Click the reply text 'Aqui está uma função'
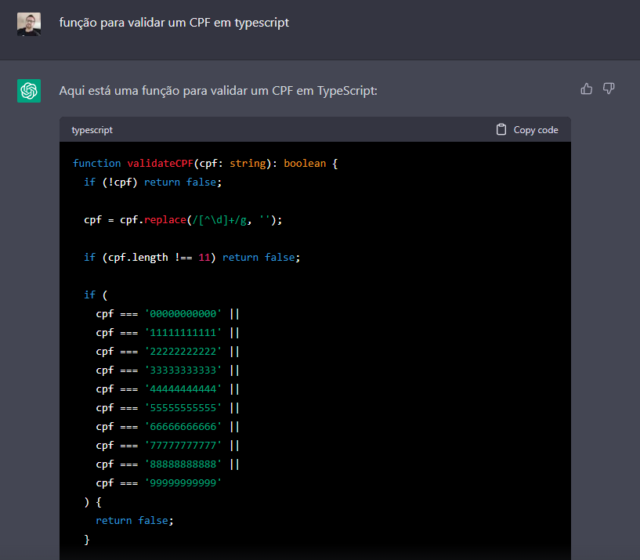The width and height of the screenshot is (640, 560). click(218, 91)
